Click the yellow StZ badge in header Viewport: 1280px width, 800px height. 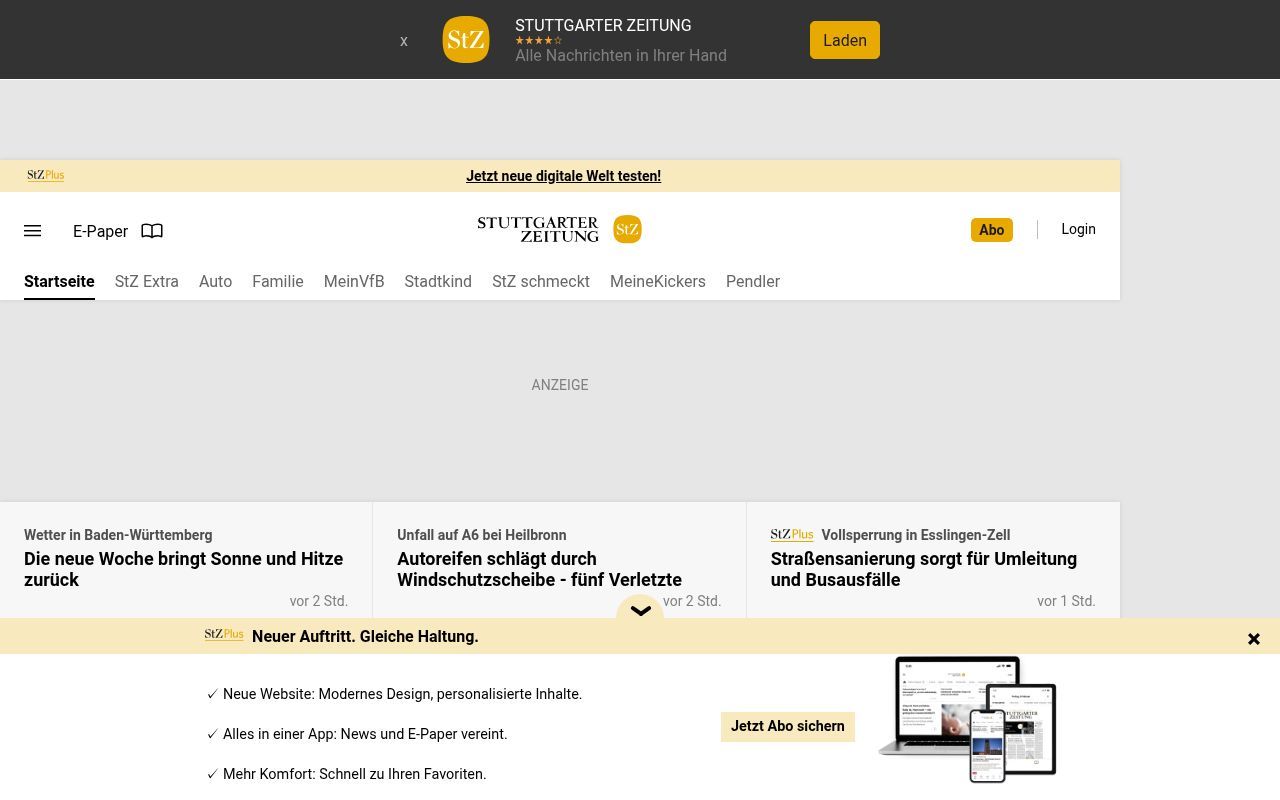(x=627, y=229)
